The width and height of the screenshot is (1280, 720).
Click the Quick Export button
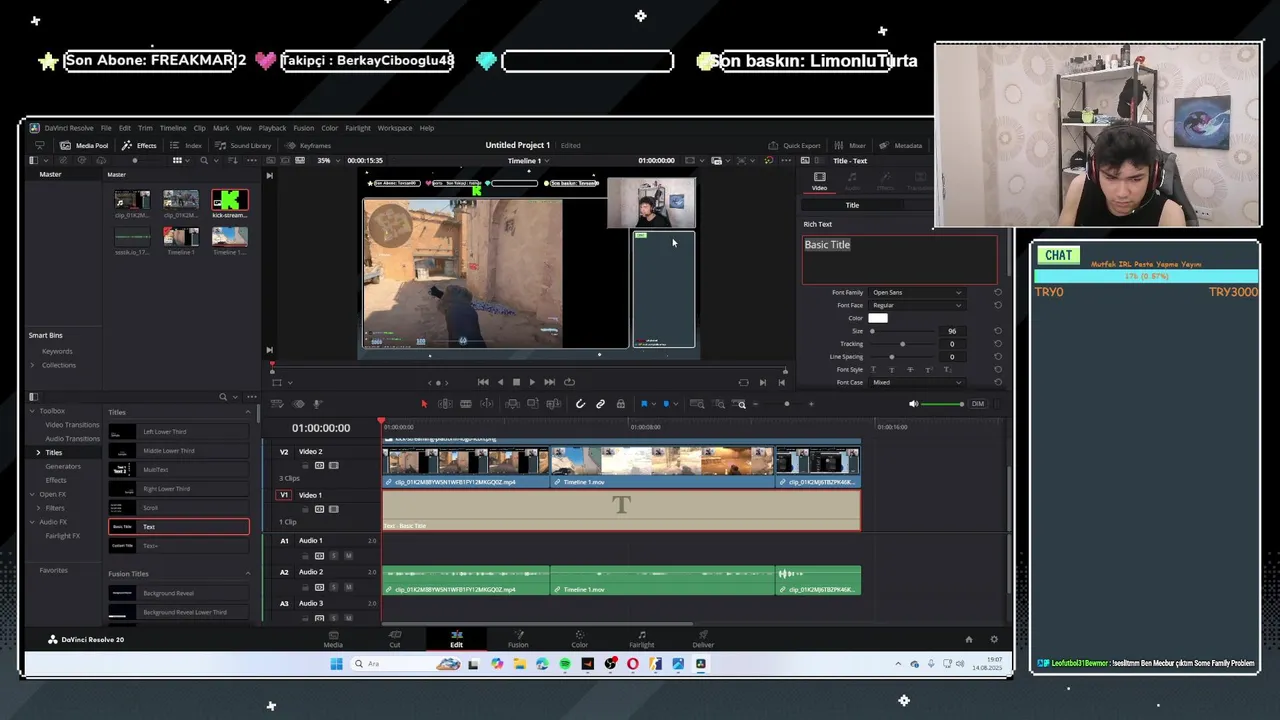click(x=794, y=145)
